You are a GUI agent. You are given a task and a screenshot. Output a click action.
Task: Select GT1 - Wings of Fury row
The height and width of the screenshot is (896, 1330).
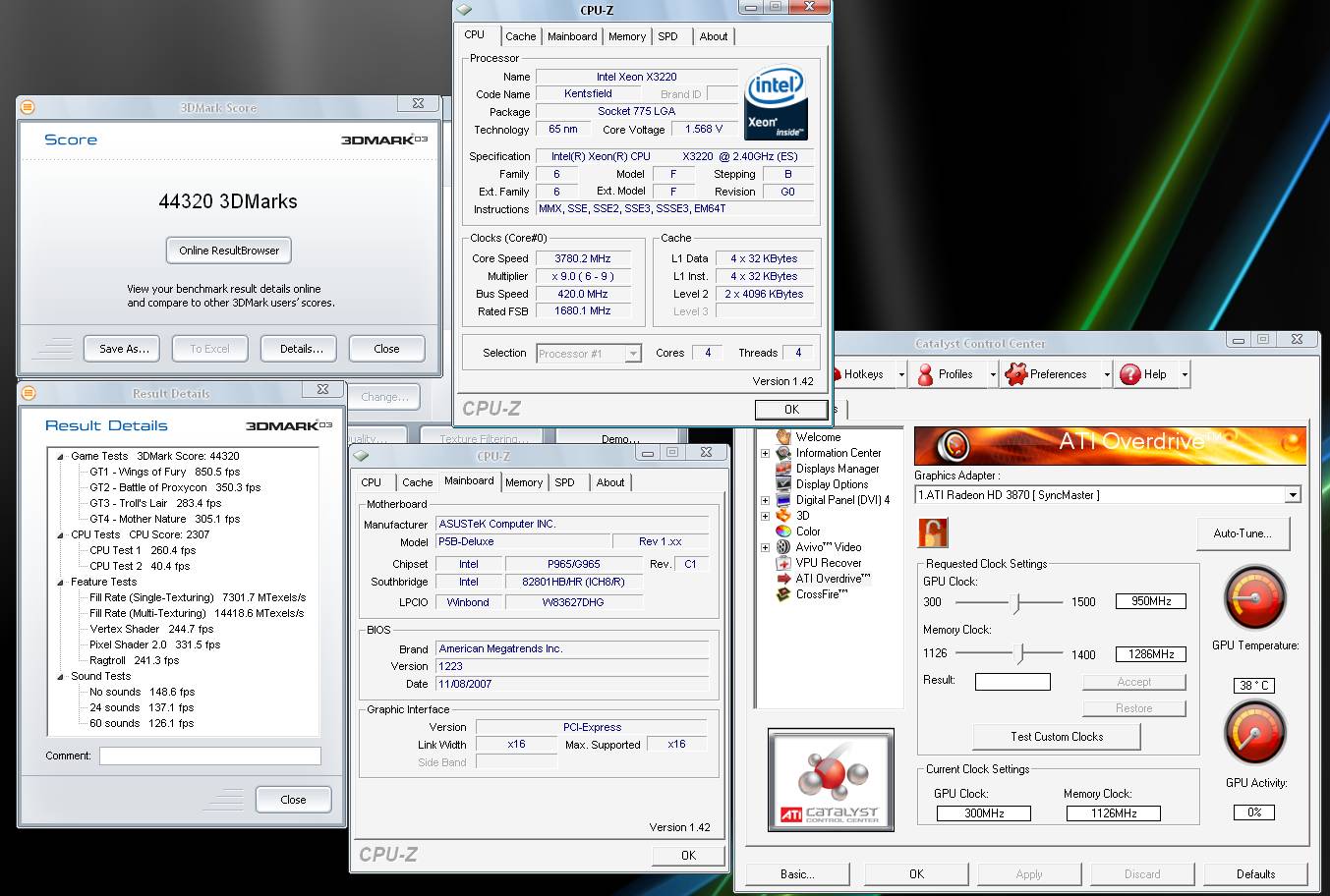164,472
